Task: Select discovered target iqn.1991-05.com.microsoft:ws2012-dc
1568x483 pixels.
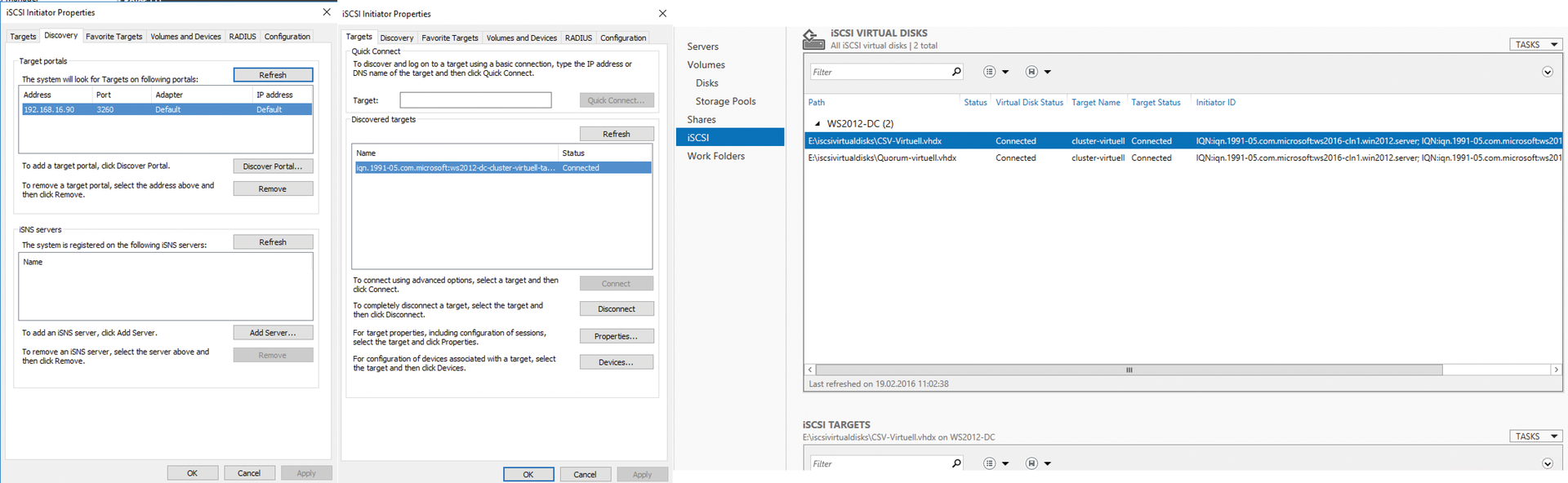Action: 502,168
